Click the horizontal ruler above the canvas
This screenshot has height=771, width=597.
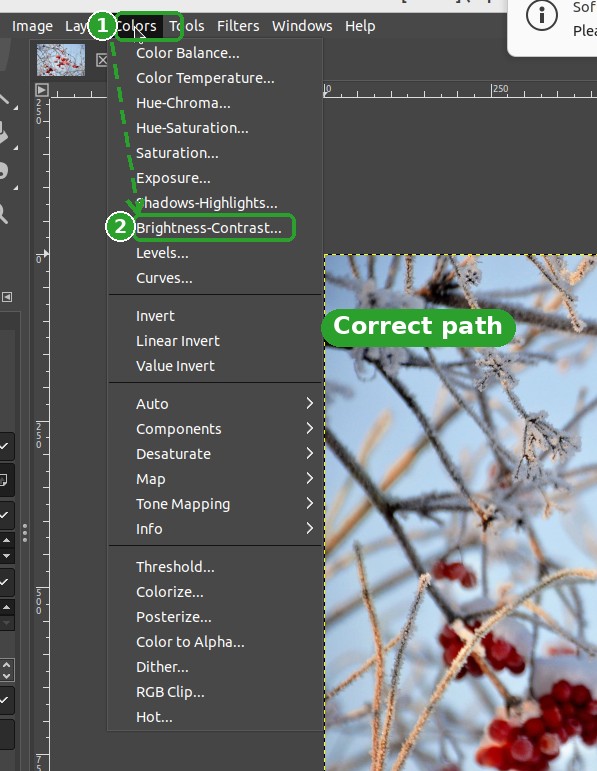click(460, 90)
